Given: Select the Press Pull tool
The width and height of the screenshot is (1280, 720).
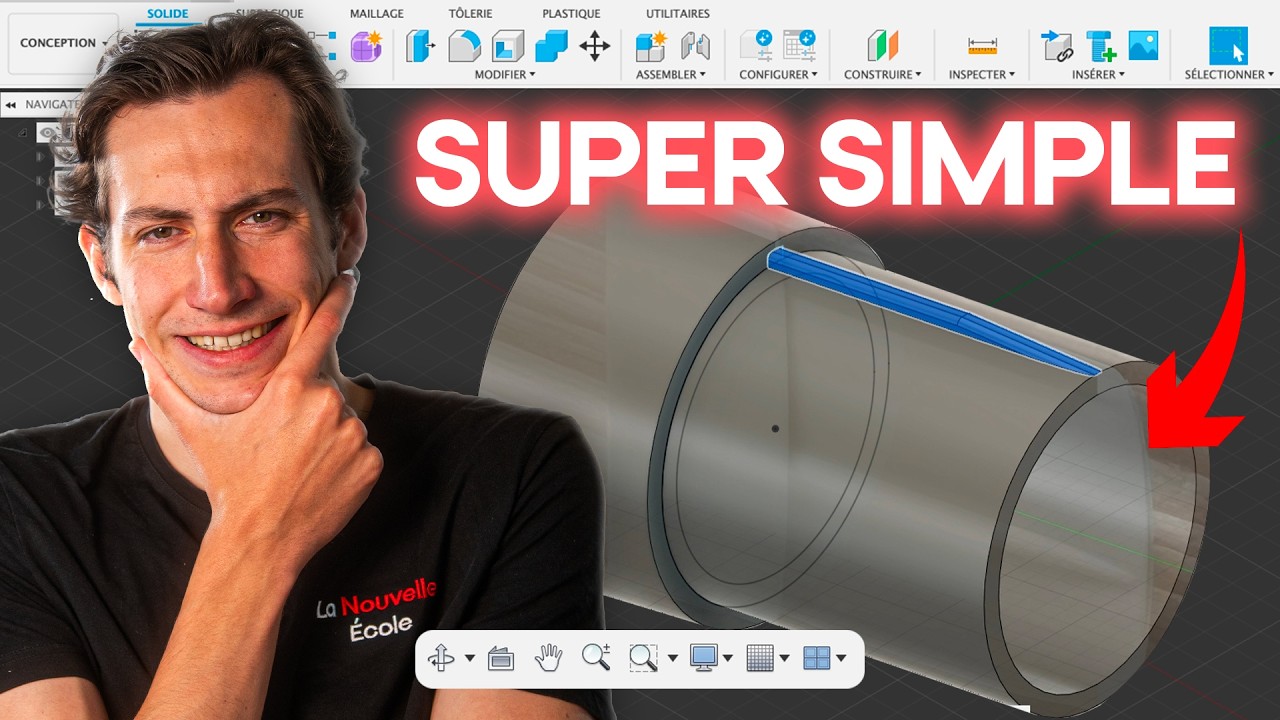Looking at the screenshot, I should (x=421, y=46).
